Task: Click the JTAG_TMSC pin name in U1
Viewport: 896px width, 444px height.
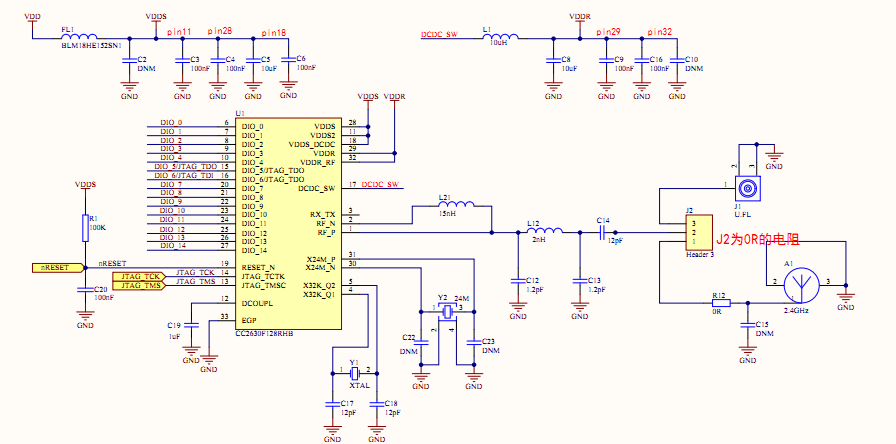Action: [263, 285]
